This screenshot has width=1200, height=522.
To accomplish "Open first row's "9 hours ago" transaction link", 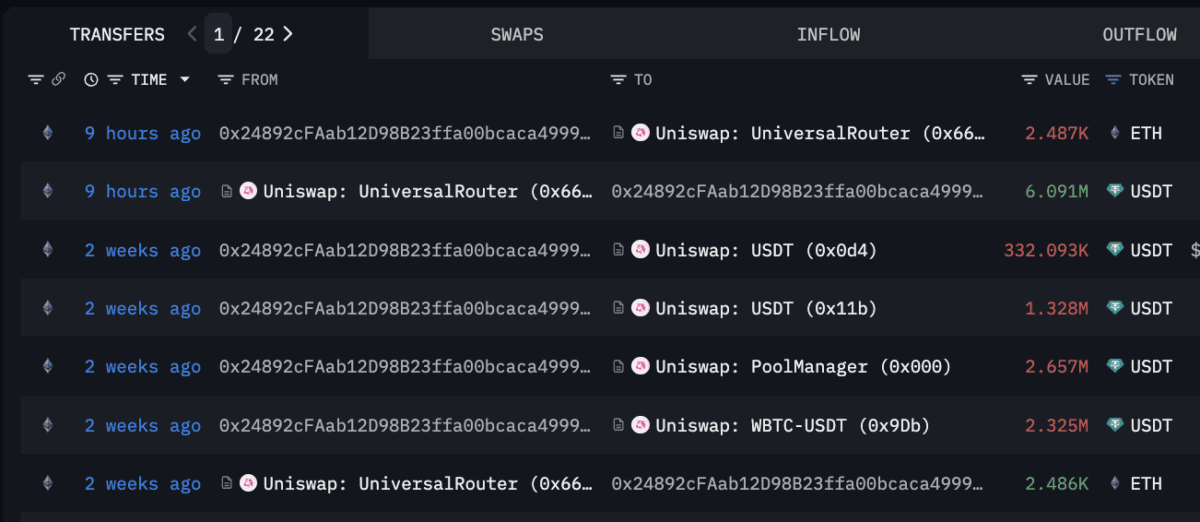I will (142, 133).
